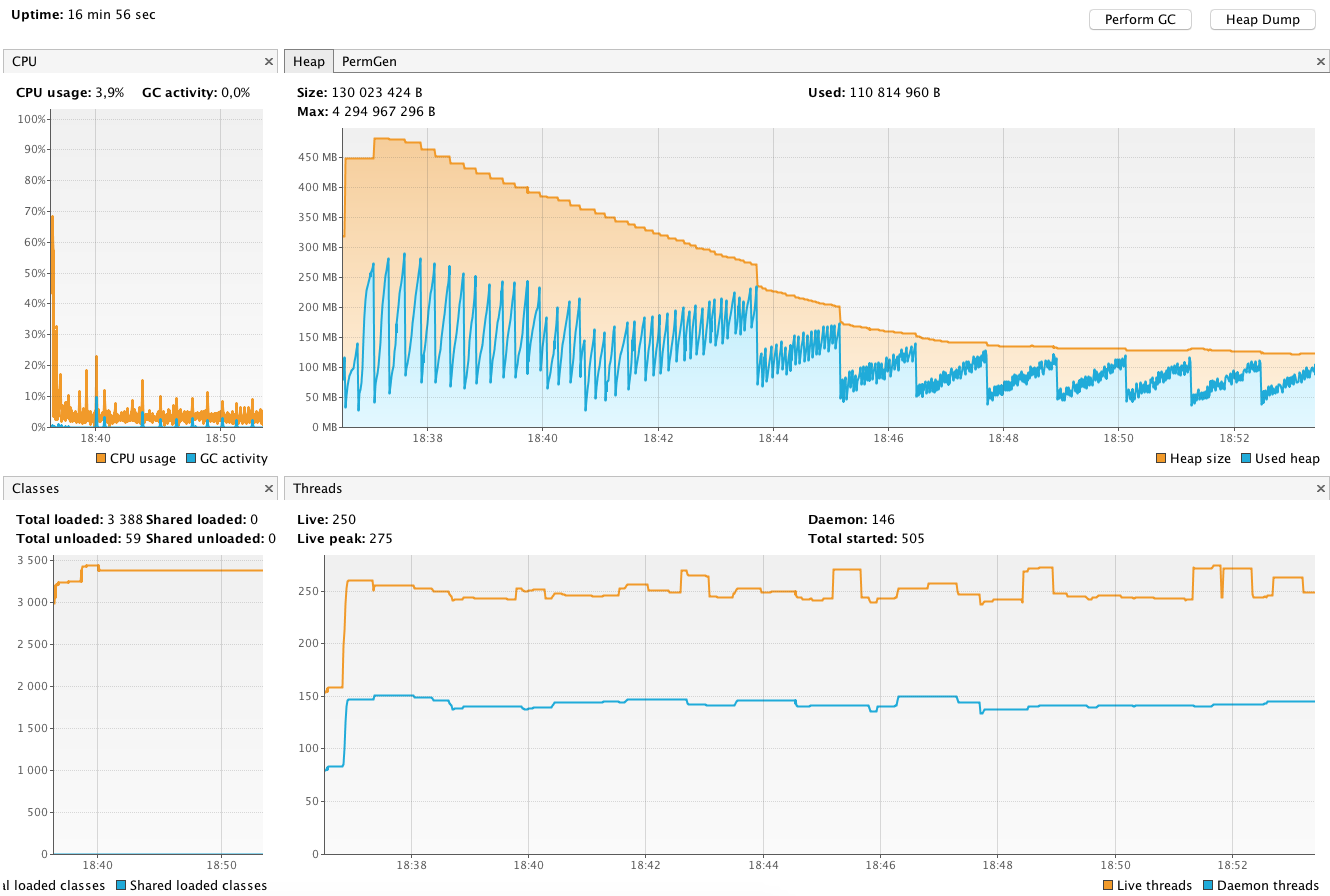Click the 18:40 label on CPU chart
Screen dimensions: 1330x896
pyautogui.click(x=96, y=438)
